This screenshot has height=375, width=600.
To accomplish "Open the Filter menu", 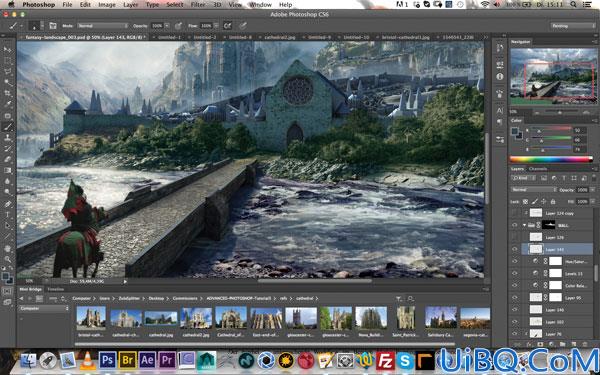I will (x=198, y=5).
